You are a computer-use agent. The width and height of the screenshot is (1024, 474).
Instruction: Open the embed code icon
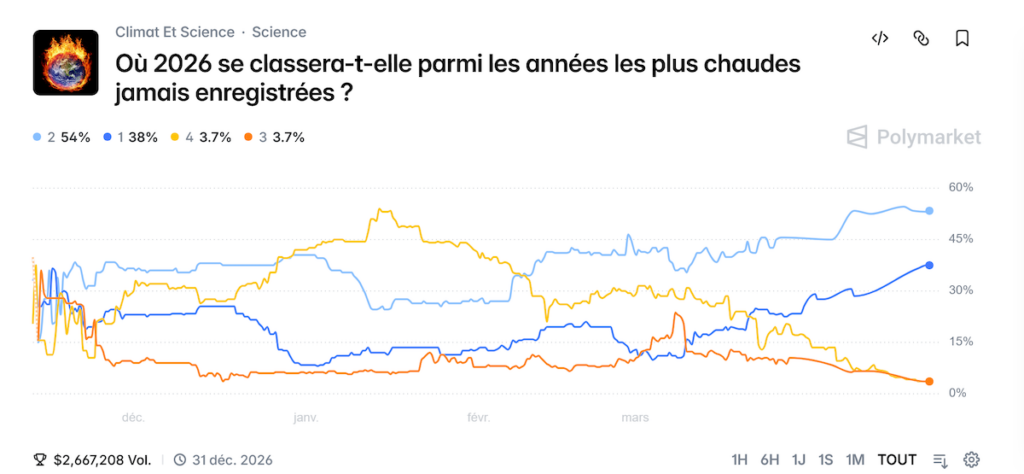(880, 39)
